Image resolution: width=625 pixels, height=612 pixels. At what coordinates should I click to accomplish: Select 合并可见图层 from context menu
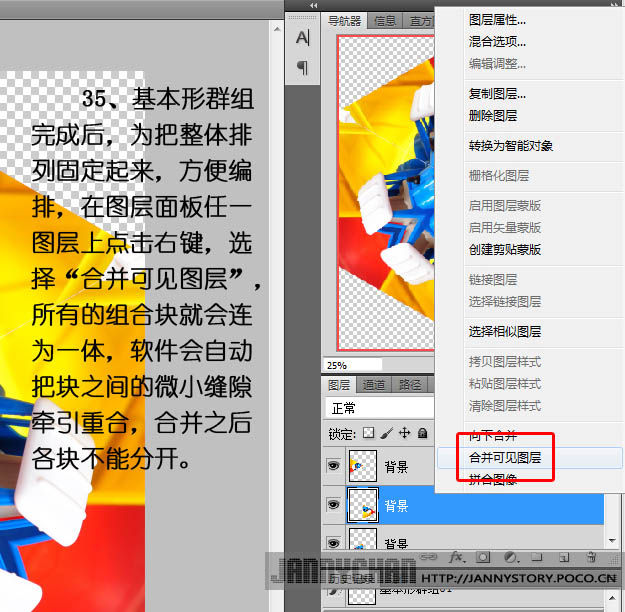pyautogui.click(x=505, y=458)
